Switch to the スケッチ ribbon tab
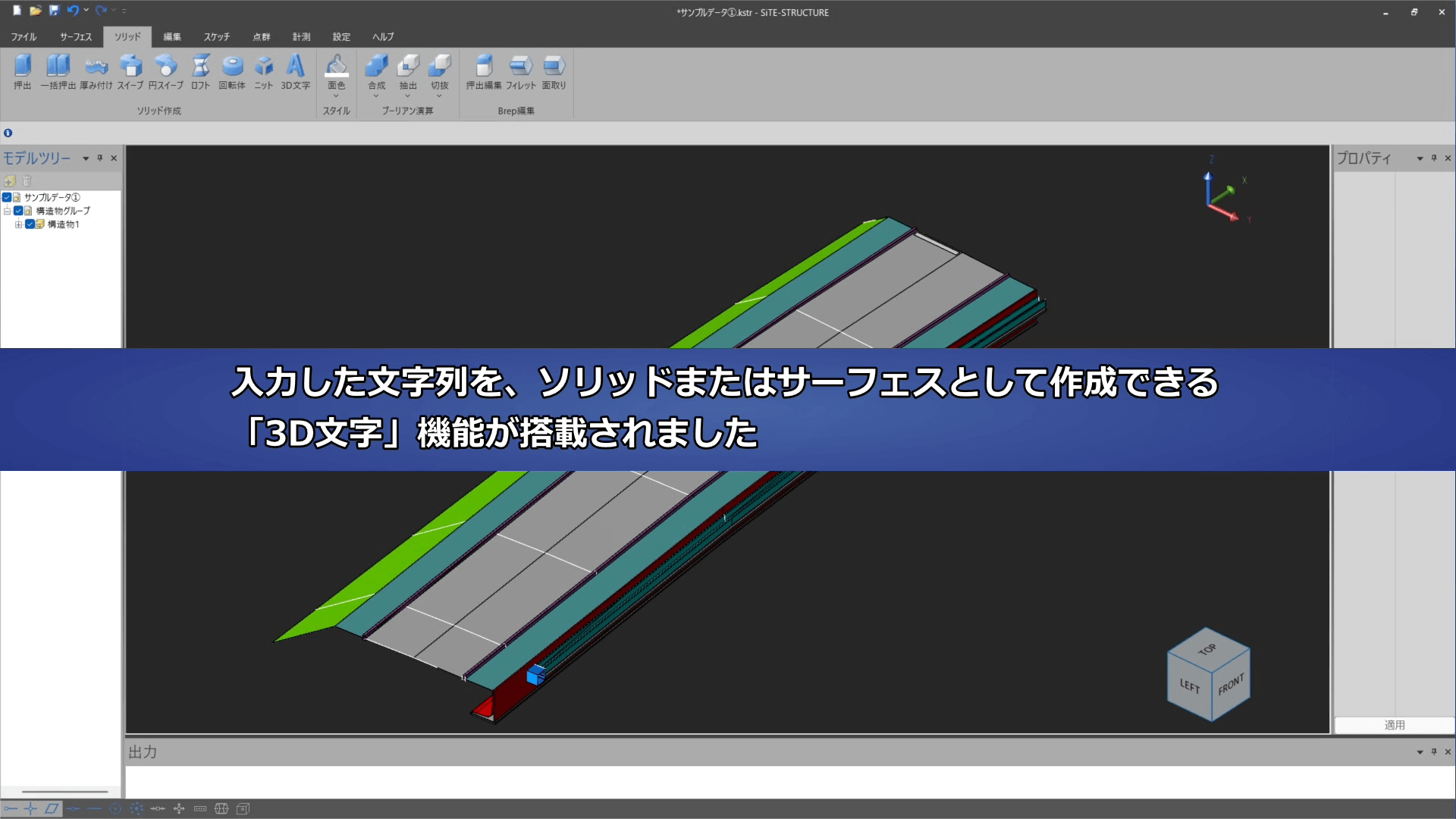The image size is (1456, 819). (216, 36)
